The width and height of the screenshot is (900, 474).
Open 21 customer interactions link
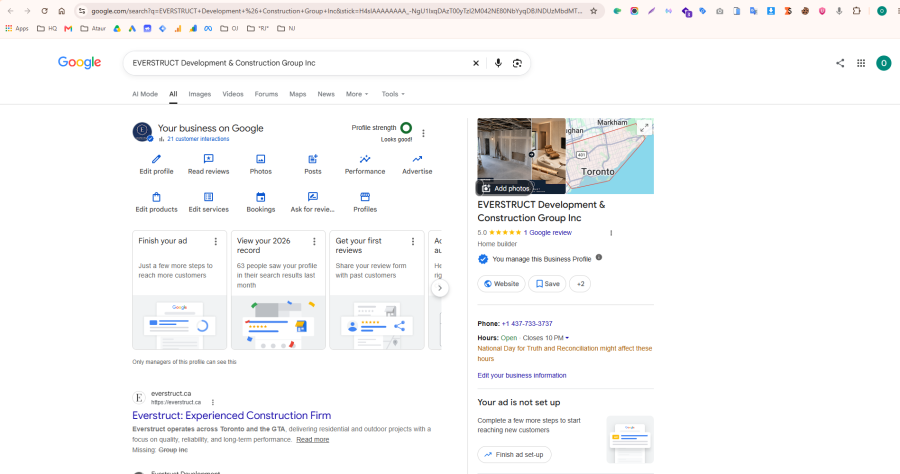pyautogui.click(x=198, y=139)
